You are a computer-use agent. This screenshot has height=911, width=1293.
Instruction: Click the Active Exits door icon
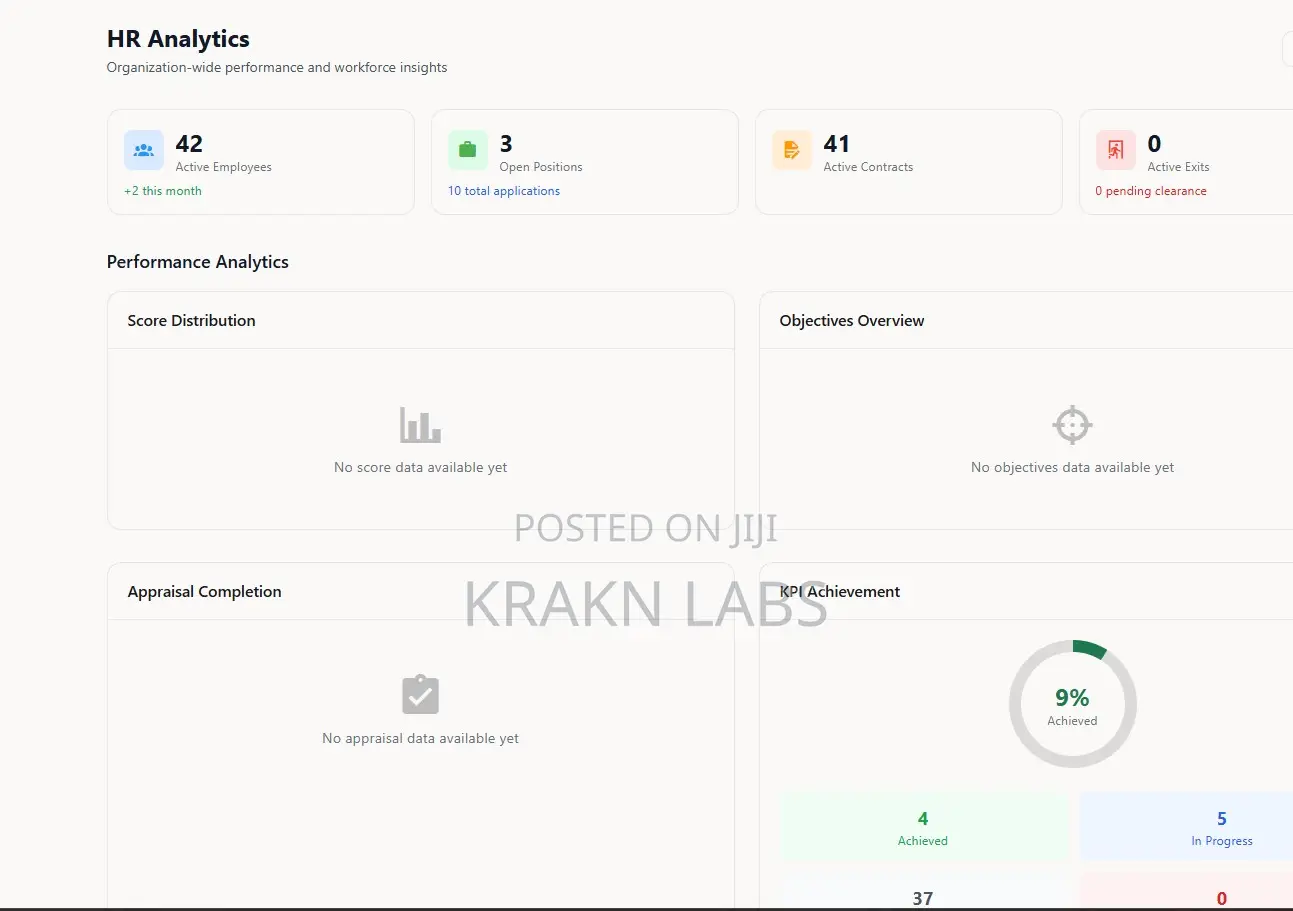1116,150
